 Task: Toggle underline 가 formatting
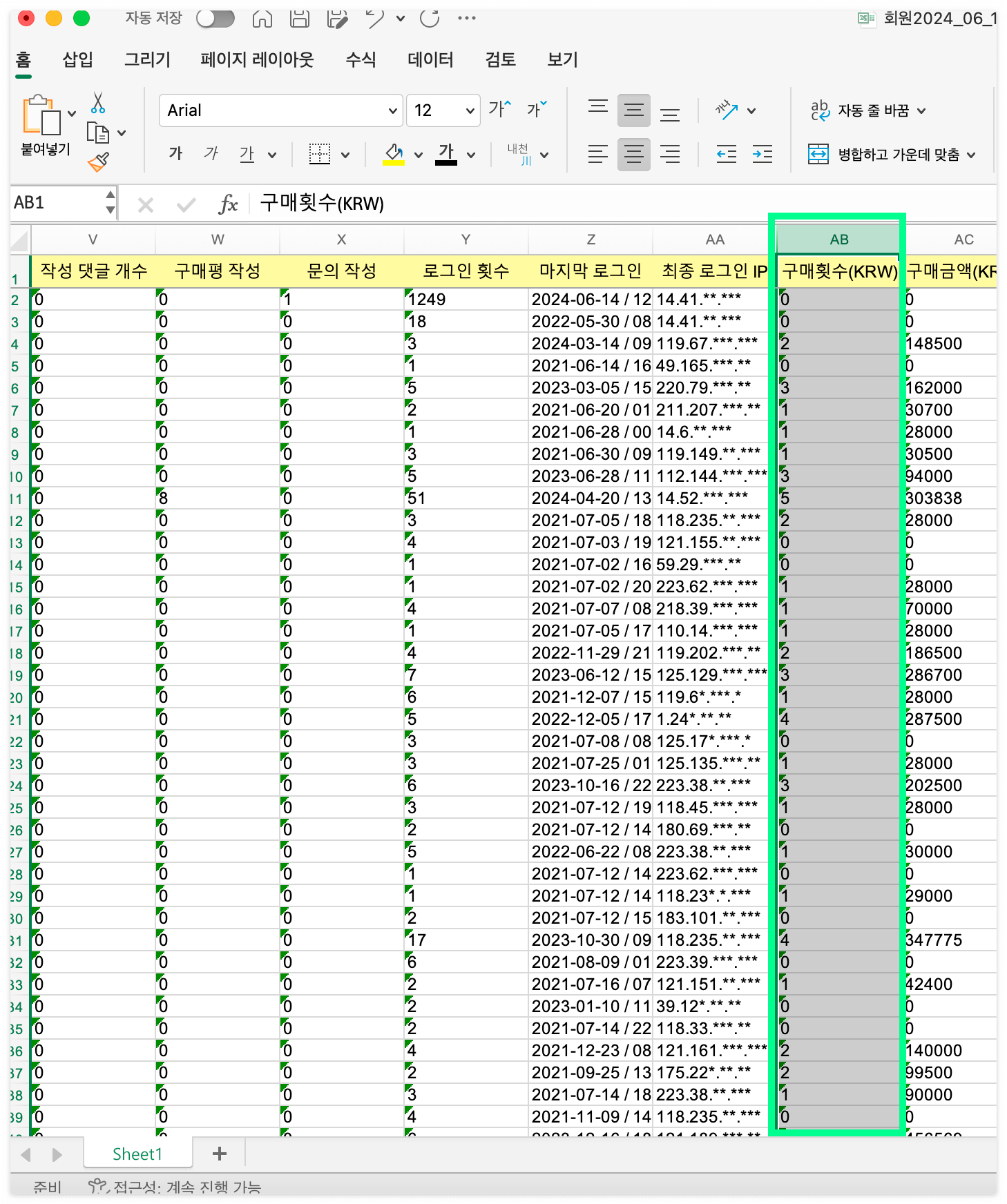tap(247, 154)
